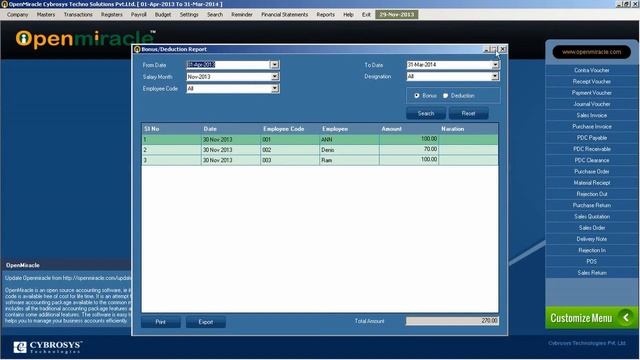This screenshot has height=360, width=640.
Task: Click the Exit menu item
Action: tap(366, 14)
